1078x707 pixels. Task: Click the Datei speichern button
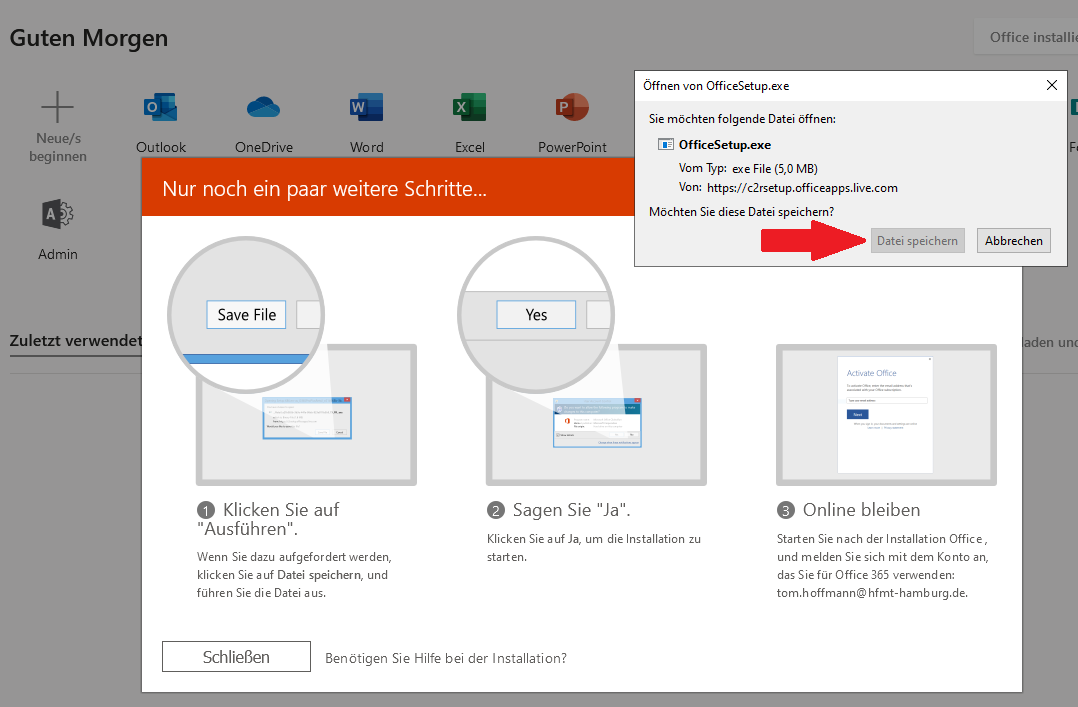tap(917, 241)
